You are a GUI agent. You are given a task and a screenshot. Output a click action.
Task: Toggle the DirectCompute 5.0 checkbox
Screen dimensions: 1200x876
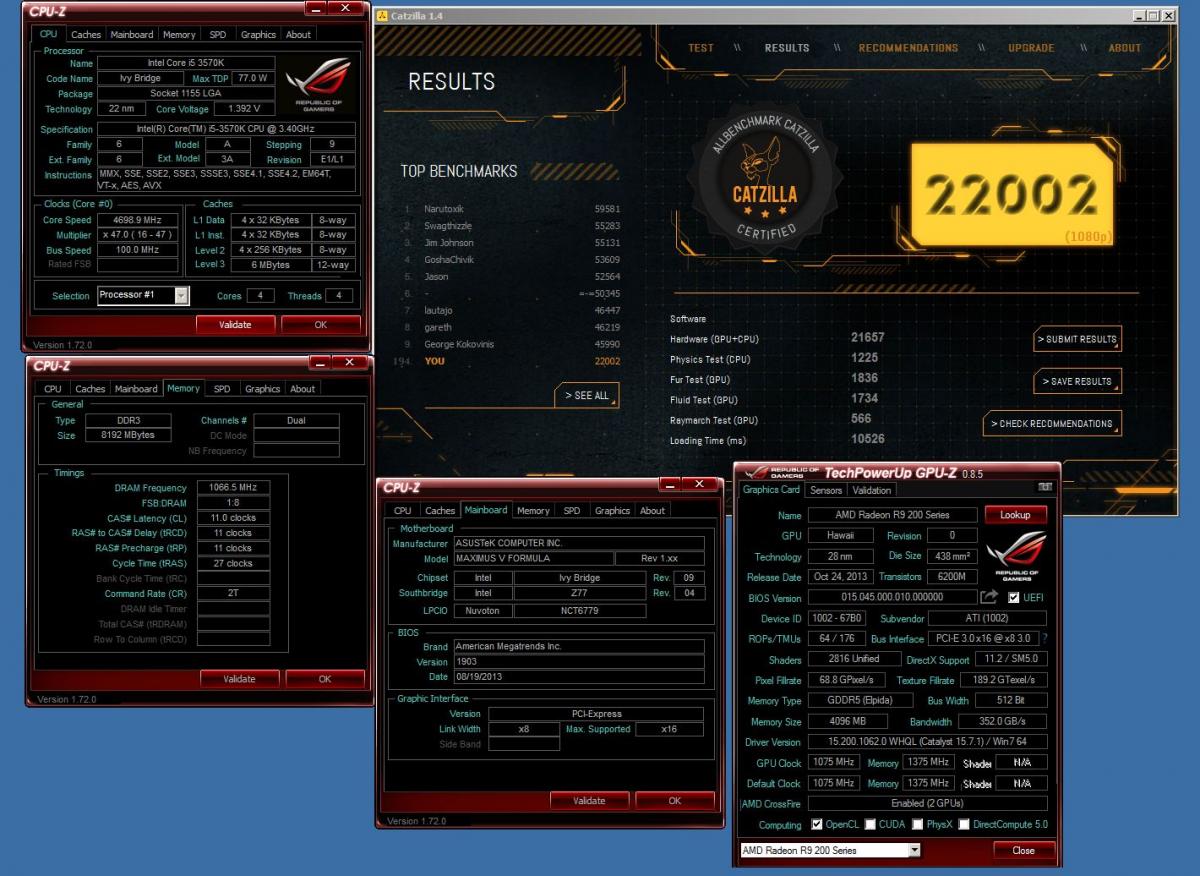tap(964, 824)
